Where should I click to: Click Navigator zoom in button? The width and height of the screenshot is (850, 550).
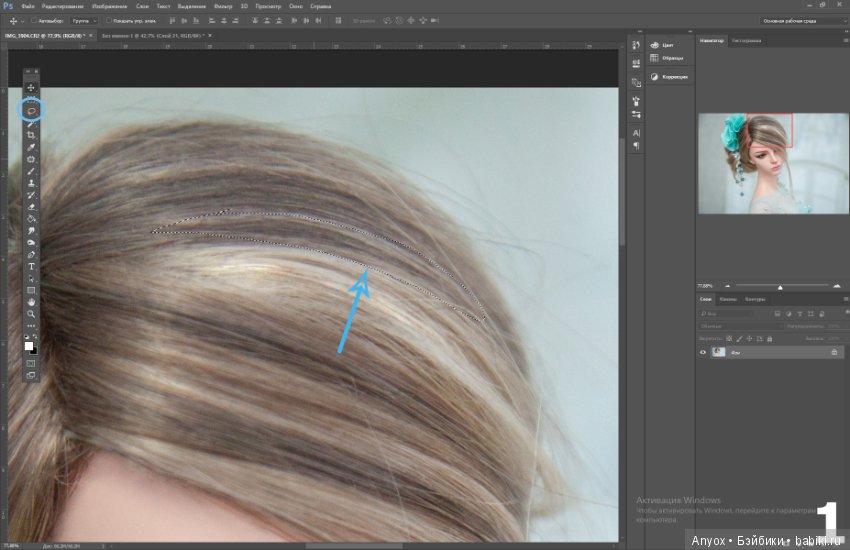pyautogui.click(x=836, y=286)
